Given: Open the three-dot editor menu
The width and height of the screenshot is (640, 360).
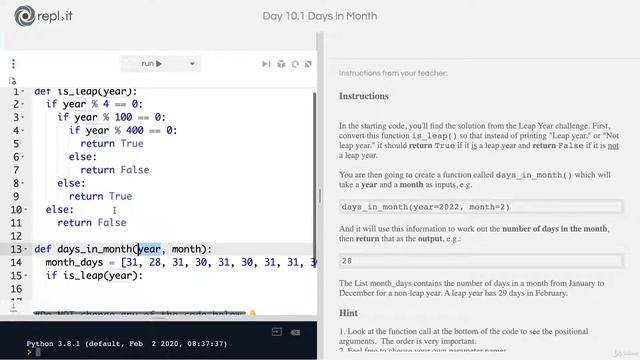Looking at the screenshot, I should point(13,64).
